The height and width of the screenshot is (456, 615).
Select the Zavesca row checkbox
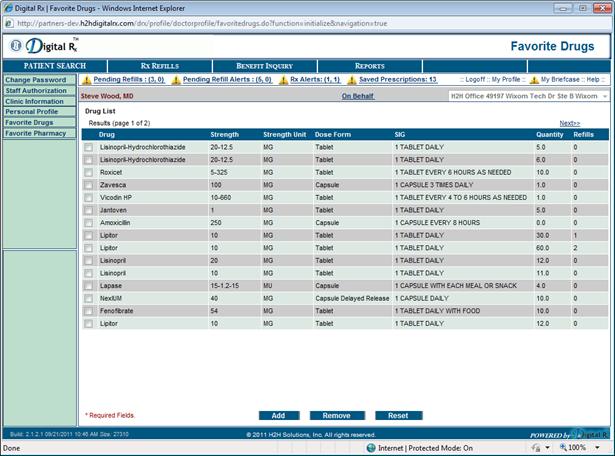click(x=89, y=184)
